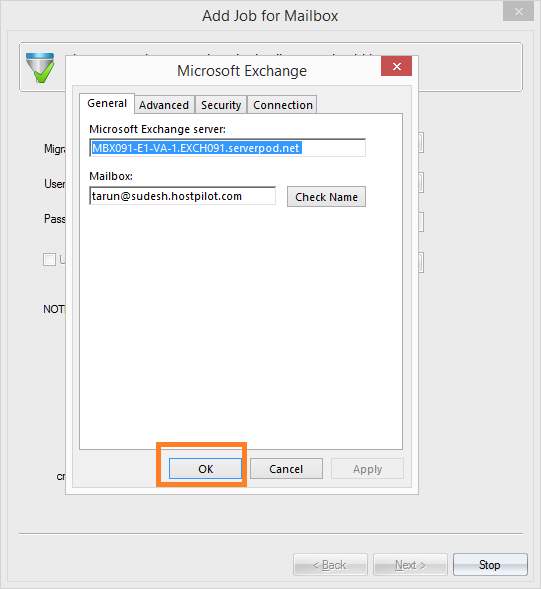Close the Microsoft Exchange dialog
Image resolution: width=541 pixels, height=589 pixels.
pos(396,66)
